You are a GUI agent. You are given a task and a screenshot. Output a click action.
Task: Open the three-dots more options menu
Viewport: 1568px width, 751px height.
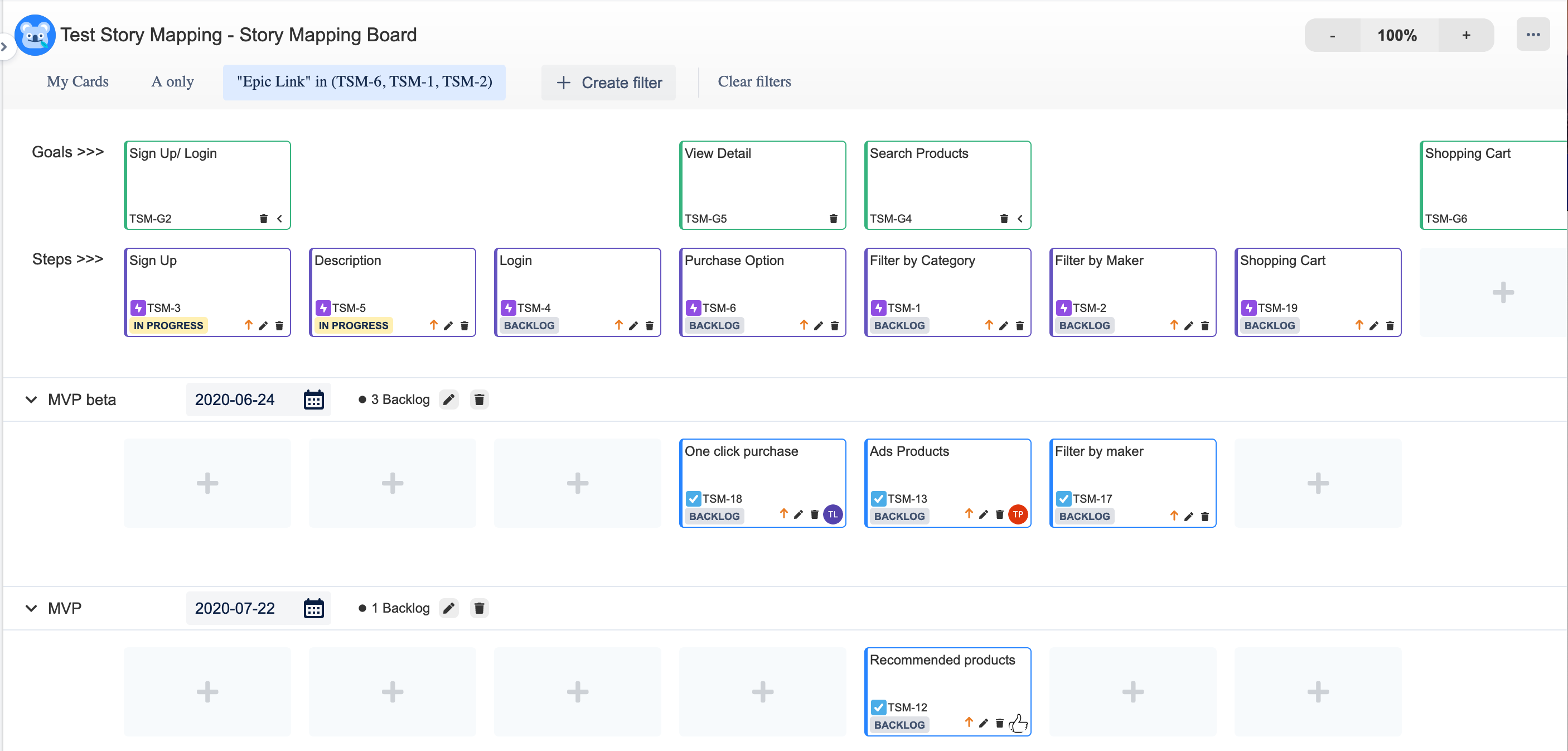click(1533, 35)
